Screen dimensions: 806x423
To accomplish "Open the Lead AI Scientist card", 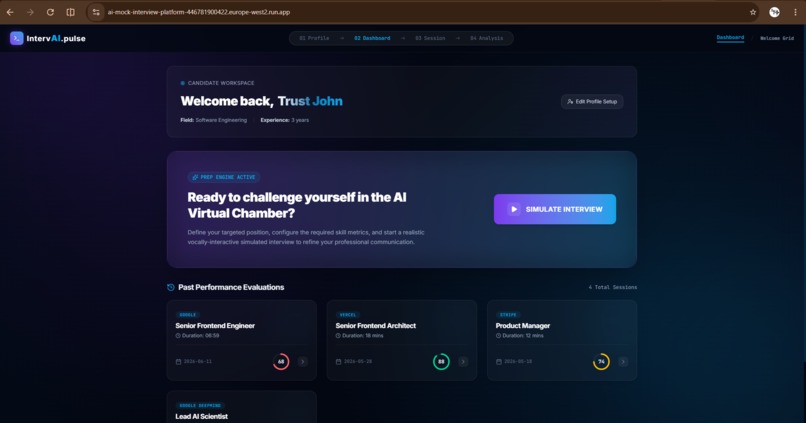I will 242,407.
